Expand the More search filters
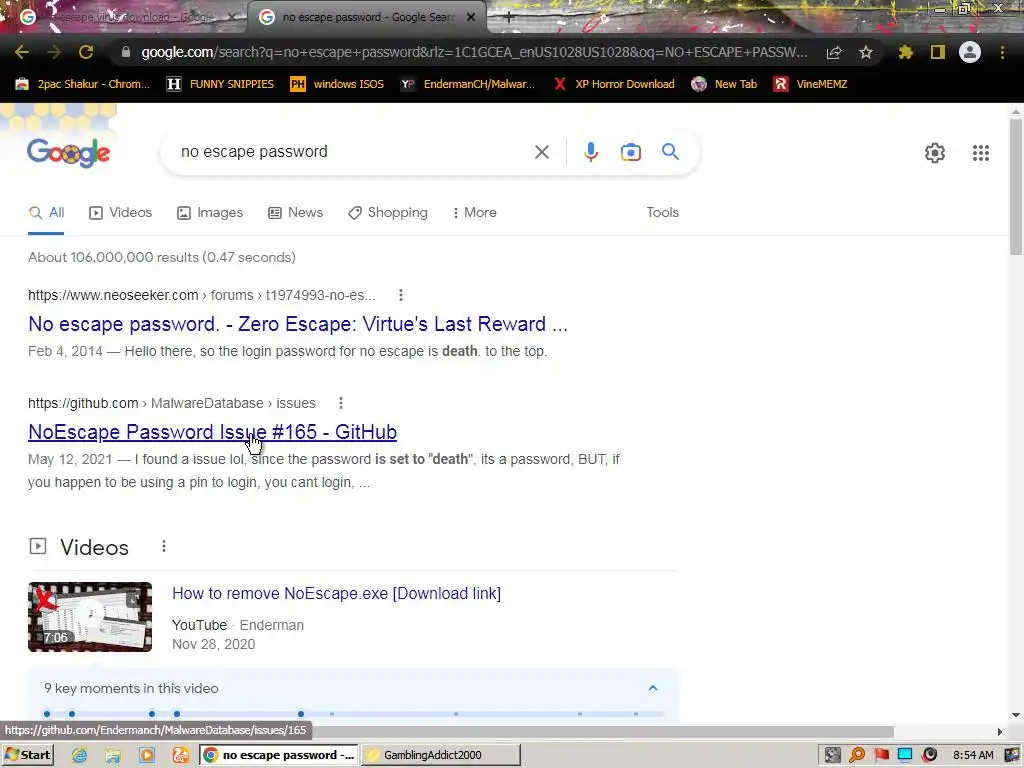The width and height of the screenshot is (1024, 768). pyautogui.click(x=475, y=212)
